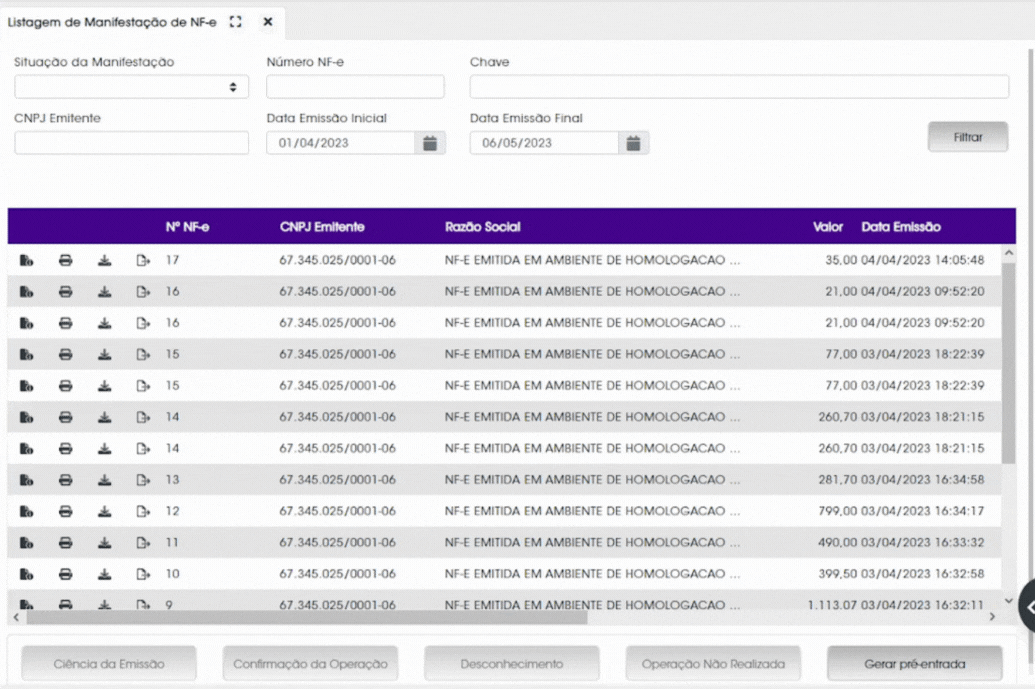Sort by Razão Social column header
The image size is (1035, 689).
click(x=483, y=227)
